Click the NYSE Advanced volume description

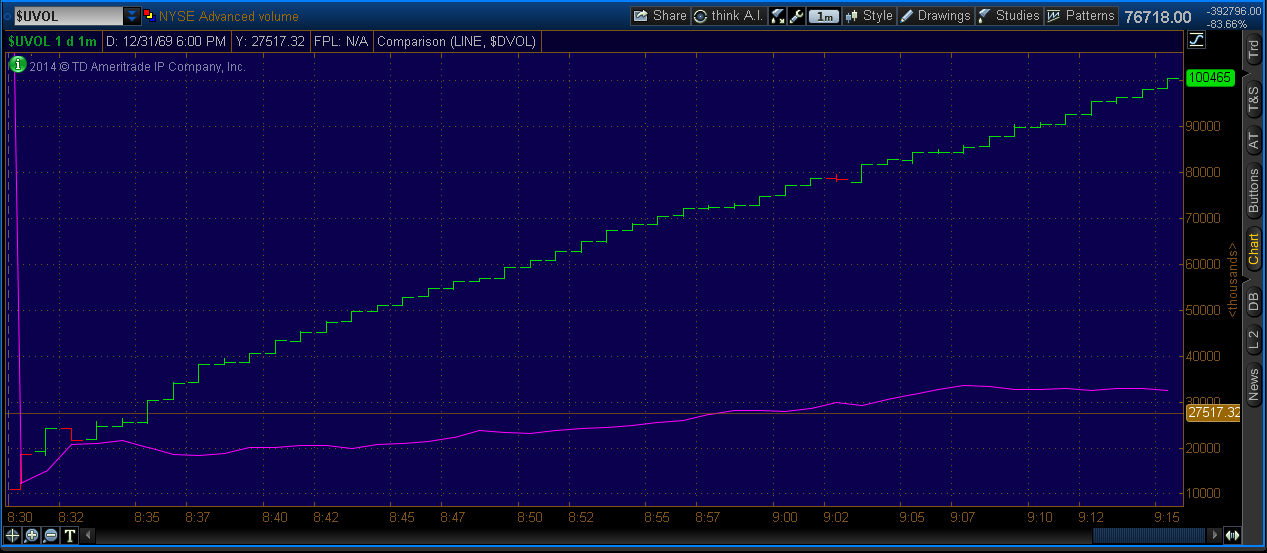229,16
